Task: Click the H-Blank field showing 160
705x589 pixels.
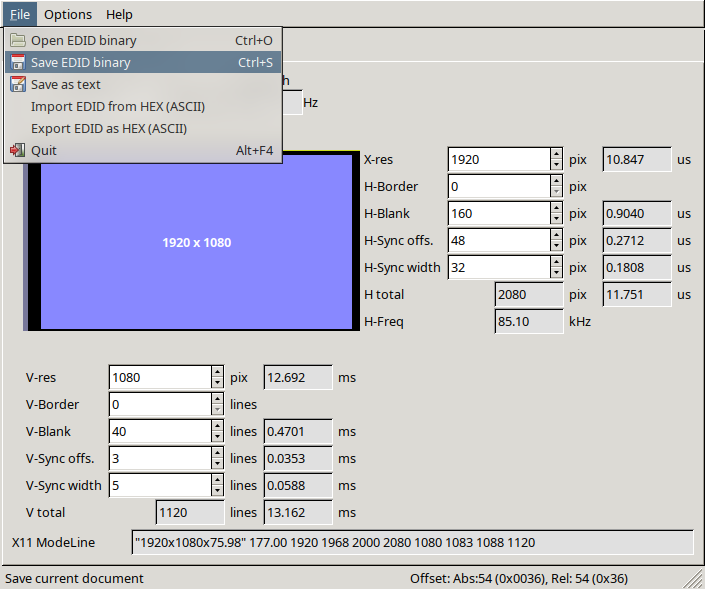Action: tap(499, 214)
